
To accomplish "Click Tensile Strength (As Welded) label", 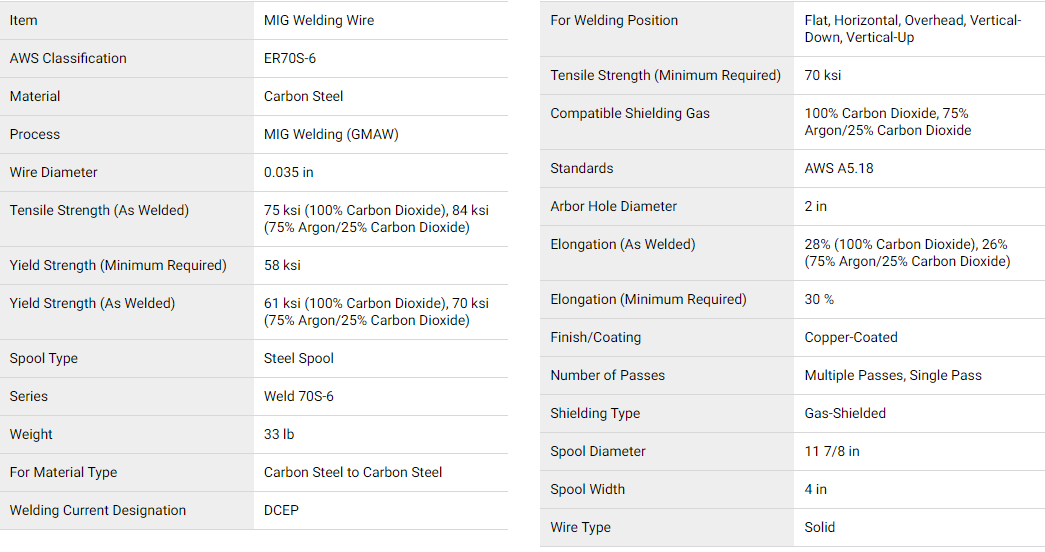I will click(99, 211).
